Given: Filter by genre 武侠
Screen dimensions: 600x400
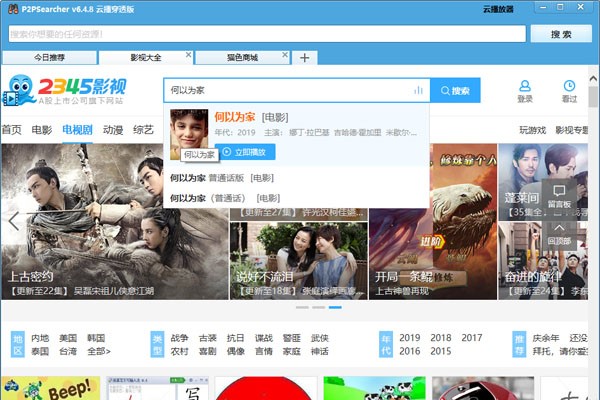Looking at the screenshot, I should 320,338.
